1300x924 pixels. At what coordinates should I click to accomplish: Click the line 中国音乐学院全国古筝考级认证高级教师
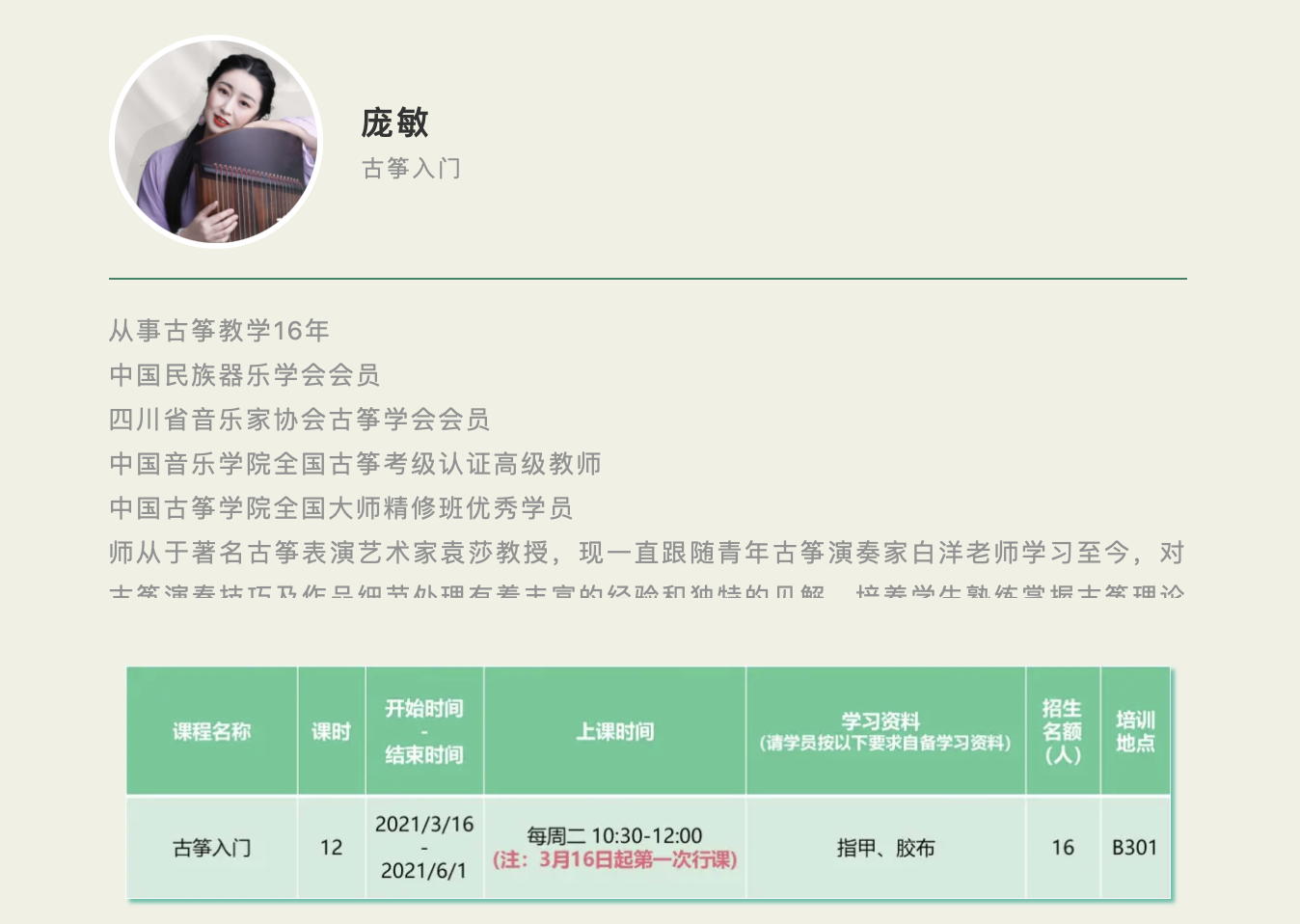pyautogui.click(x=355, y=464)
